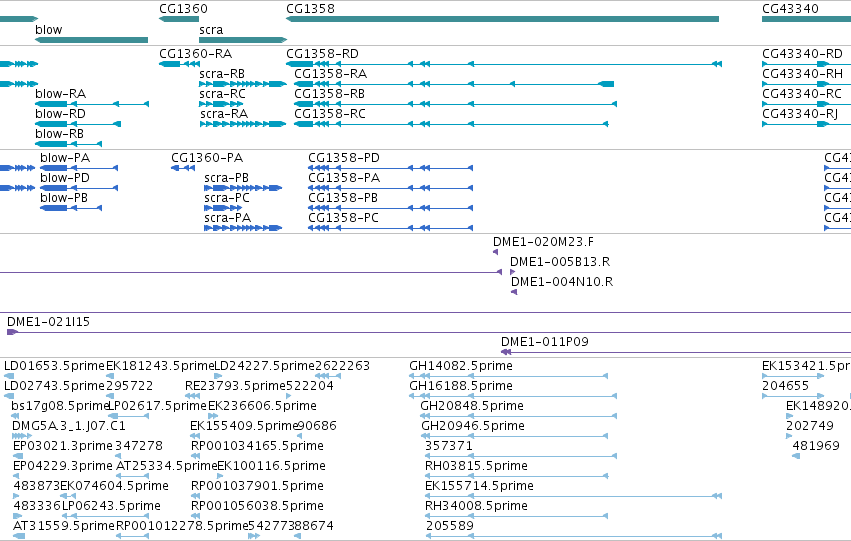Click the scra gene bar glyph
The height and width of the screenshot is (541, 851).
[x=243, y=40]
